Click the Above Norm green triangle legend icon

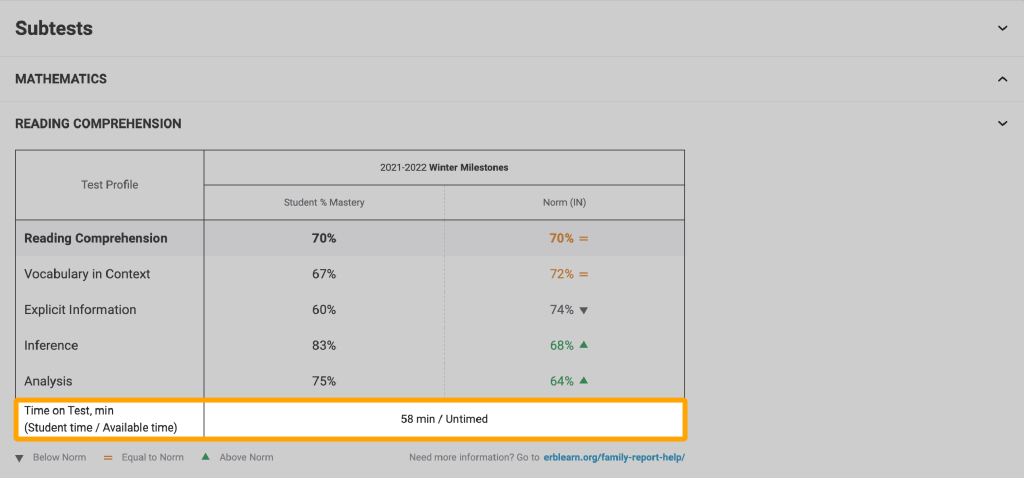coord(205,458)
